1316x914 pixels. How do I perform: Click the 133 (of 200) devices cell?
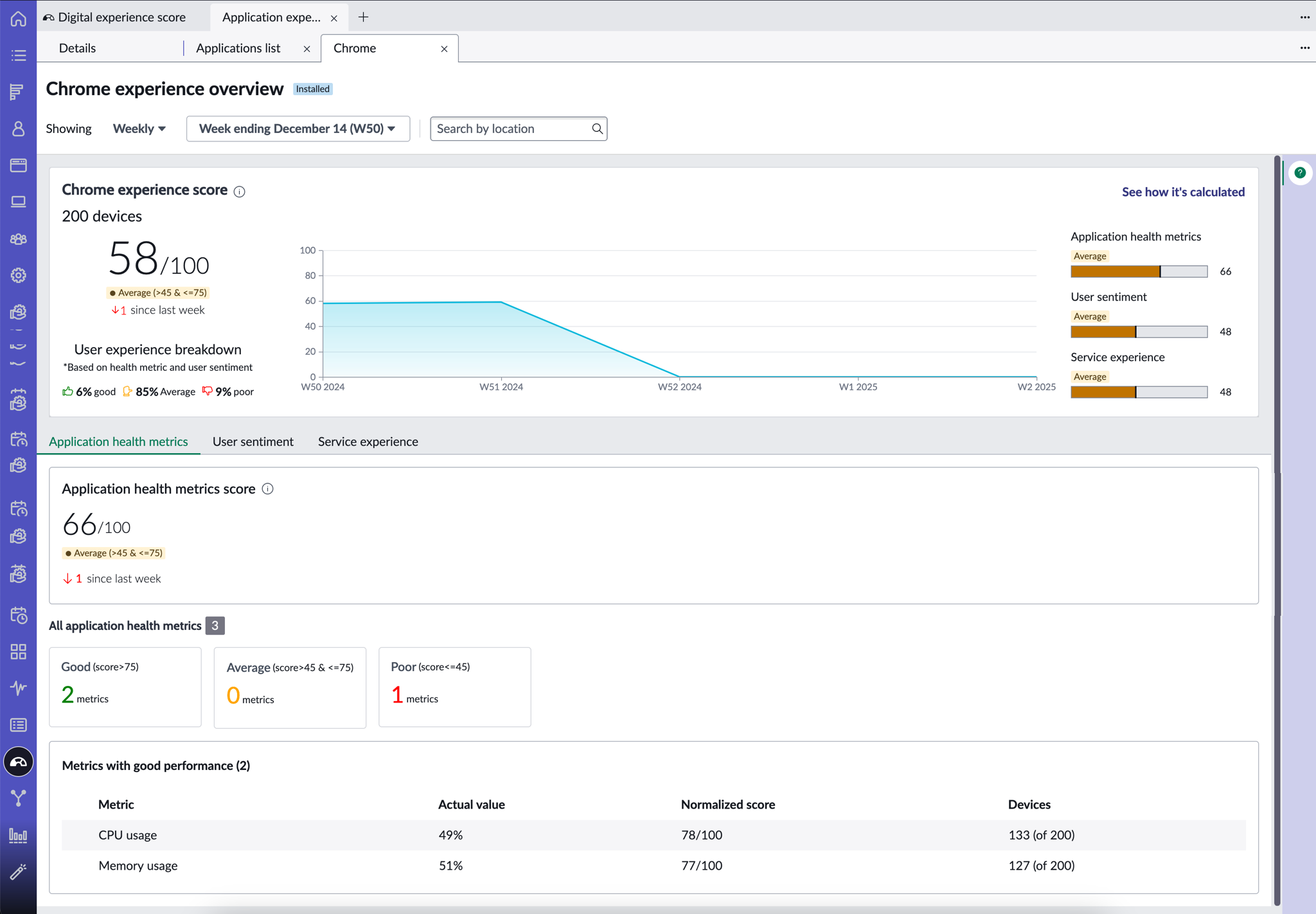[1042, 835]
